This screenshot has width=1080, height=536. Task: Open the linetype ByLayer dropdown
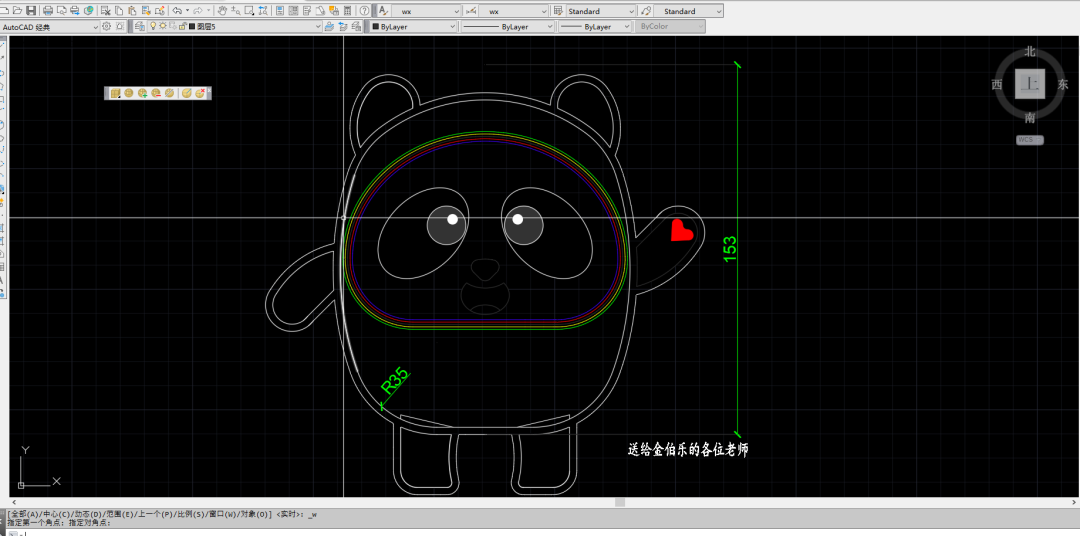click(508, 26)
